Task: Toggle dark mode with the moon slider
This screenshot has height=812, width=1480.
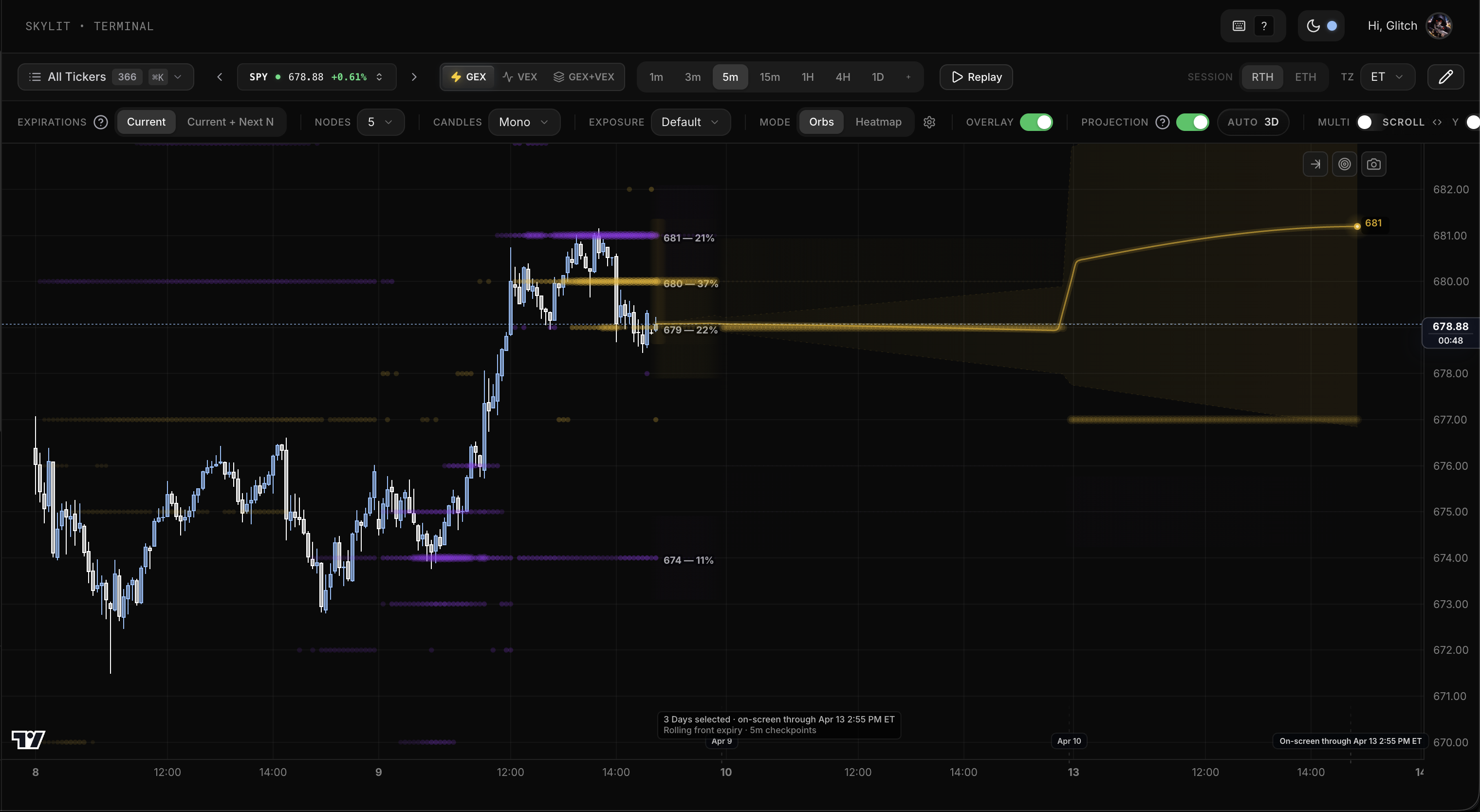Action: 1321,25
